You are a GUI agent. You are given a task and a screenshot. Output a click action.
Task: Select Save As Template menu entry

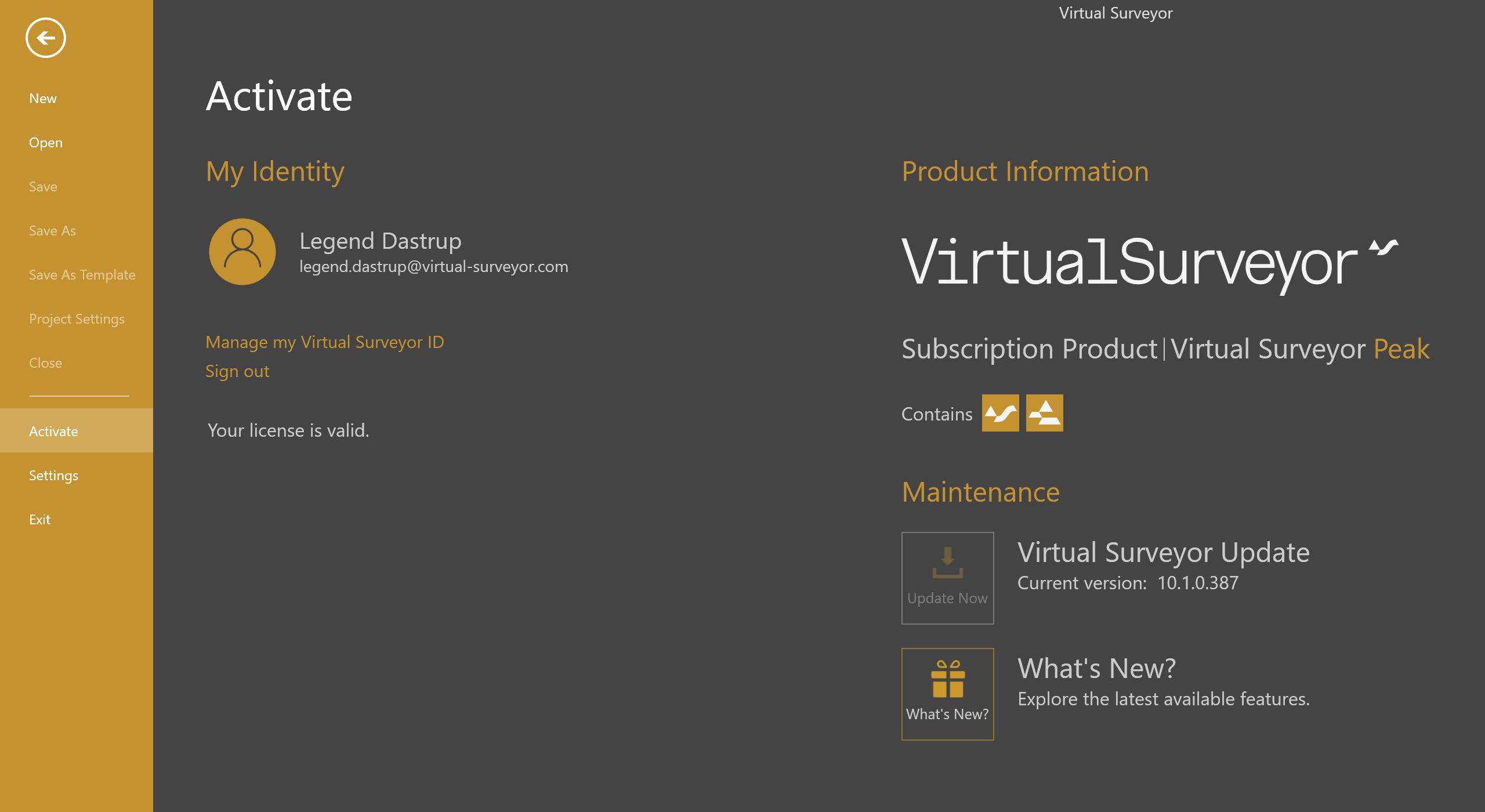click(x=82, y=275)
